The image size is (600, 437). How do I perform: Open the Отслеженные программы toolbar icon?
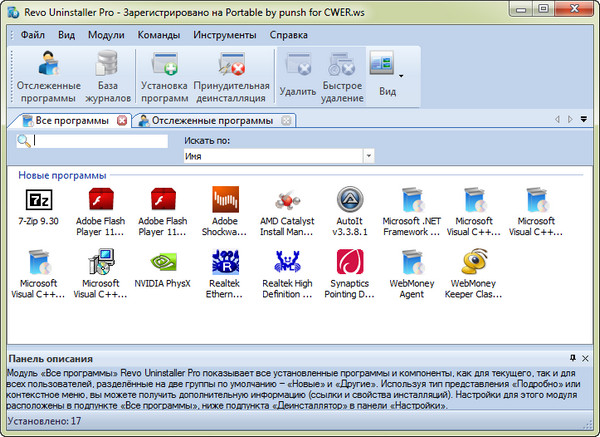click(x=46, y=76)
